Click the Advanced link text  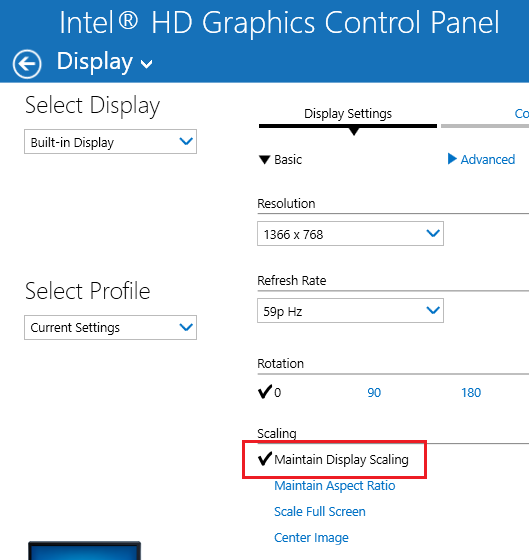488,159
